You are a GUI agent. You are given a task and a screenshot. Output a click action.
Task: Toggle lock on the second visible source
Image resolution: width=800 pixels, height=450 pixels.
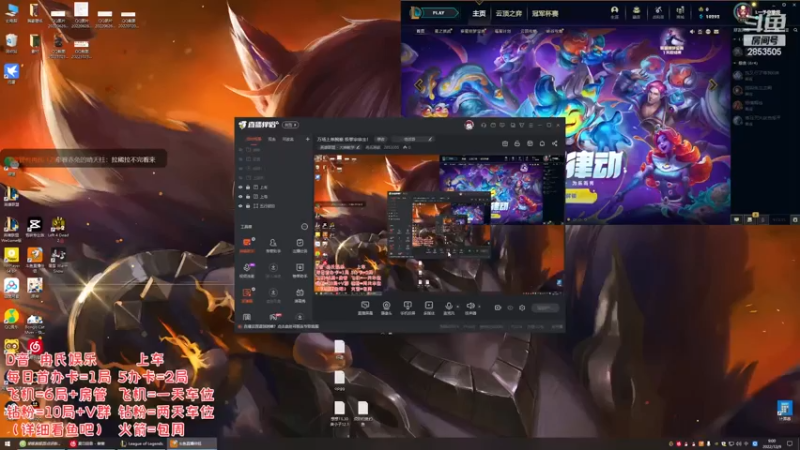coord(248,196)
